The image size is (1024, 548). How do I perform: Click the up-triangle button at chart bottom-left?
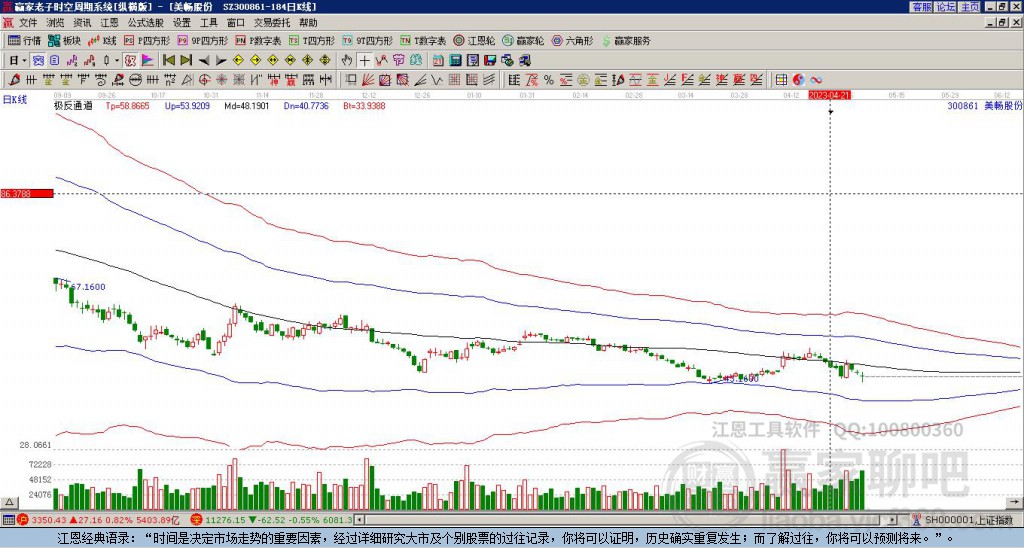(x=8, y=502)
